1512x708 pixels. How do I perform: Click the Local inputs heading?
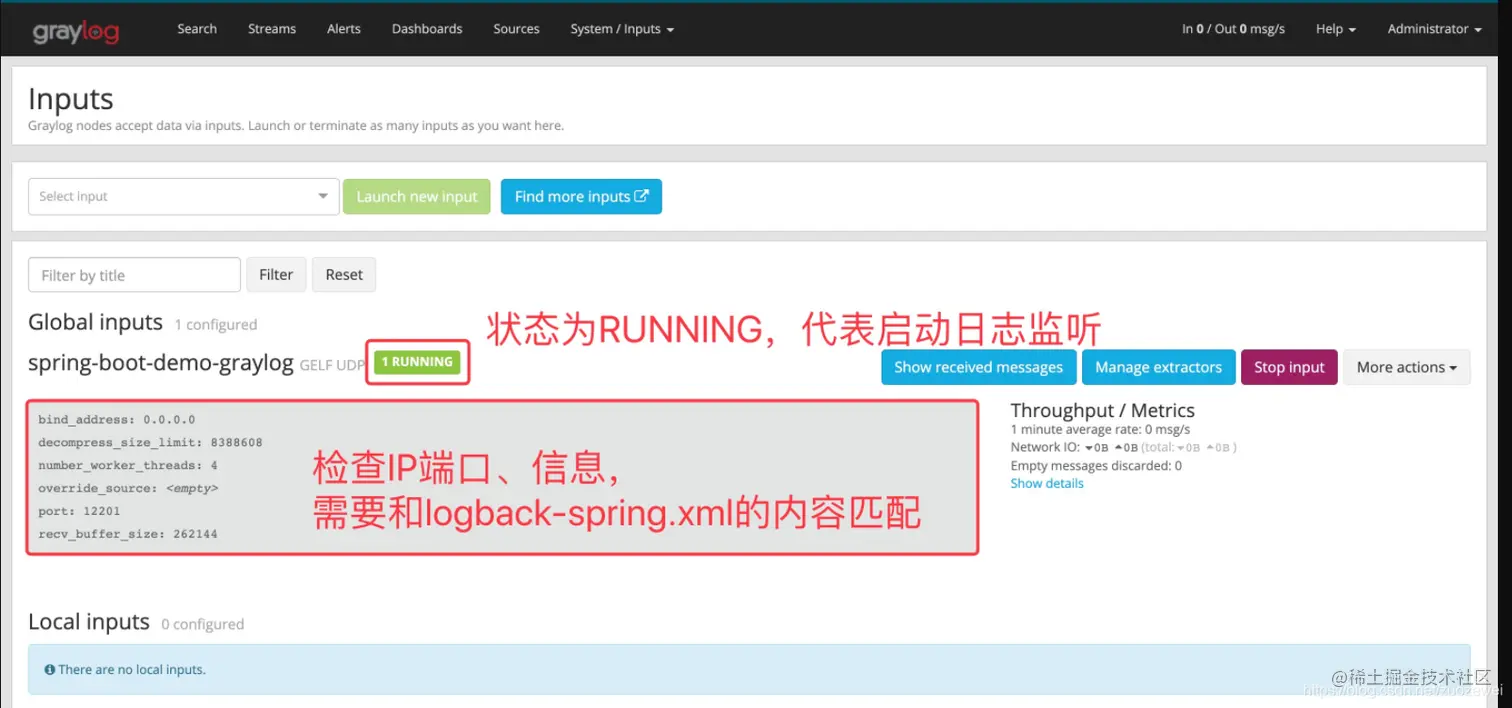[89, 622]
